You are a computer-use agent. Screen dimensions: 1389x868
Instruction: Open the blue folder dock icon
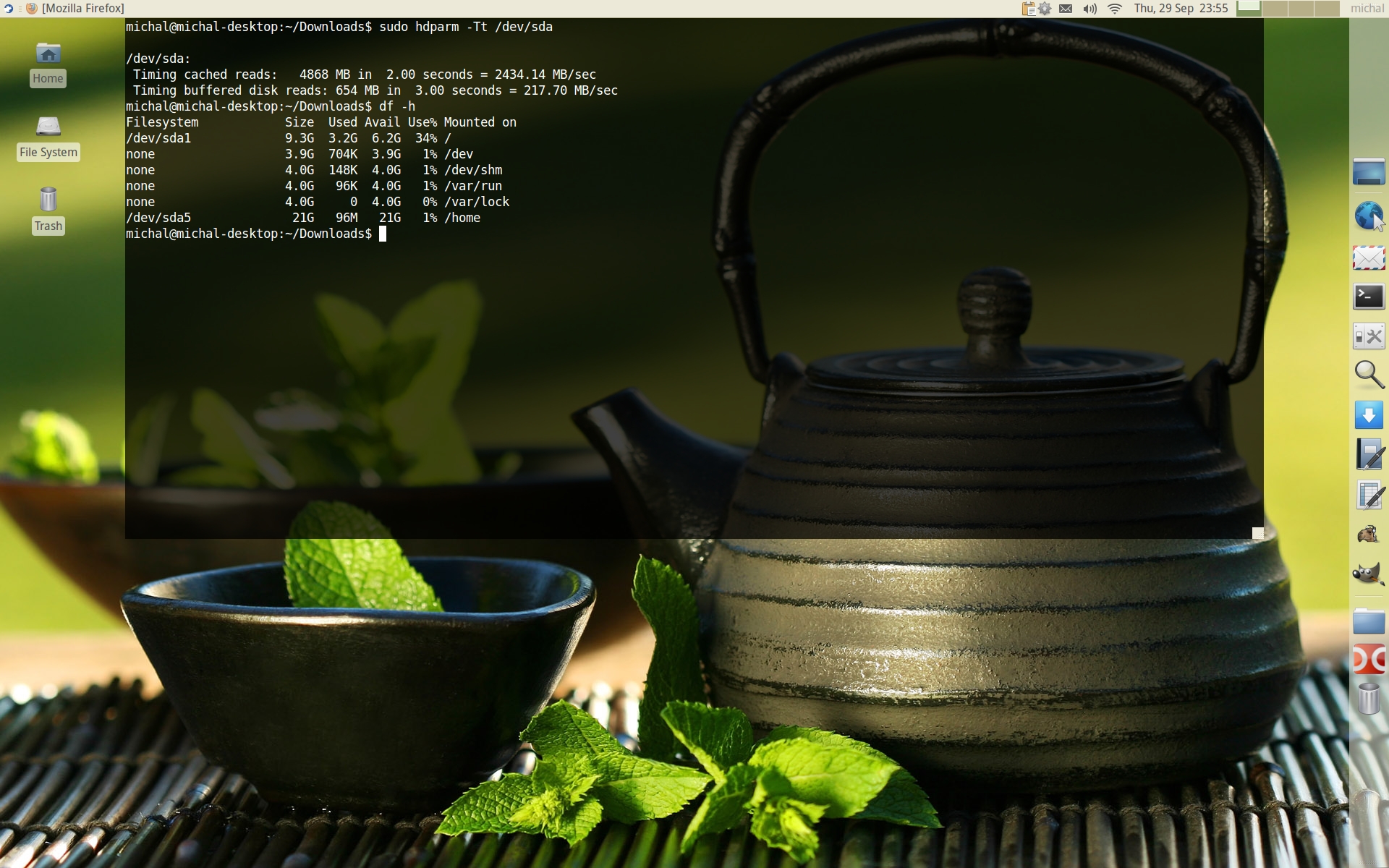[x=1369, y=621]
